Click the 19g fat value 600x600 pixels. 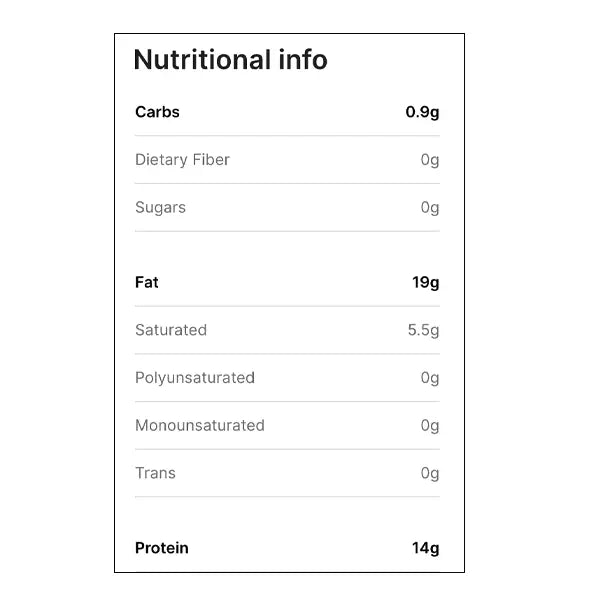(x=425, y=283)
